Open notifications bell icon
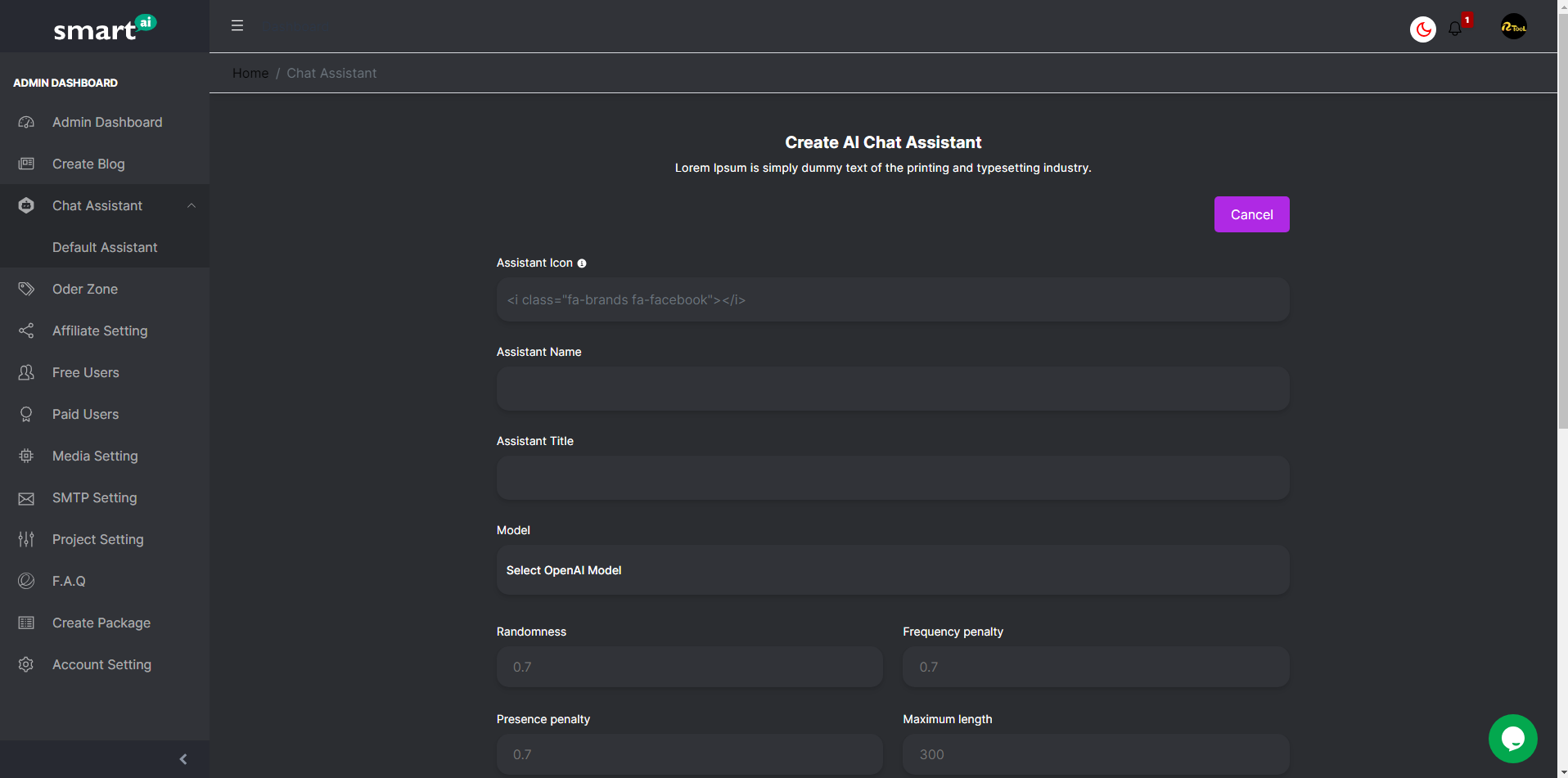Screen dimensions: 1568x778 (x=1455, y=29)
